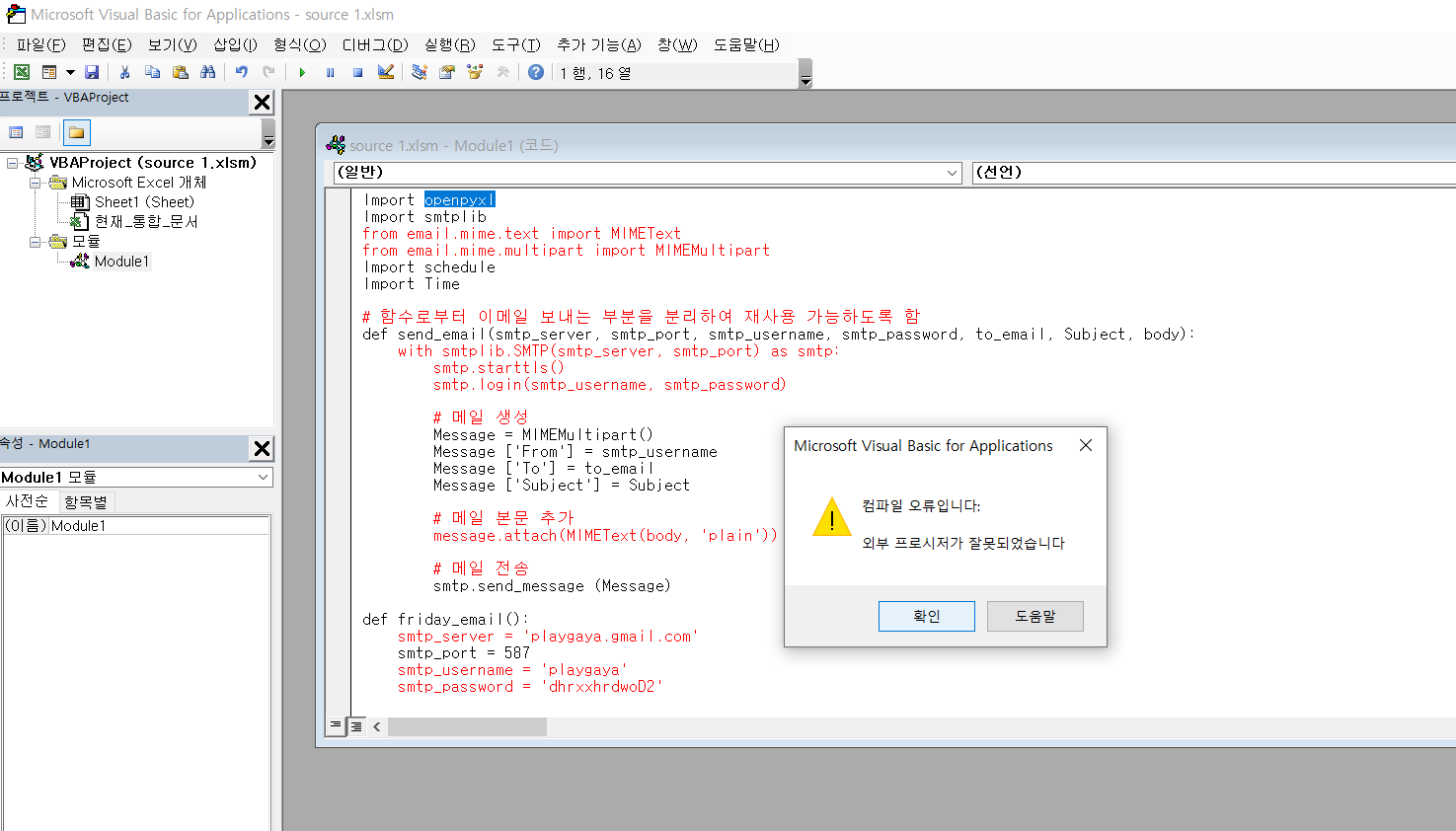Close the 속성 - Module1 properties panel
Image resolution: width=1456 pixels, height=831 pixels.
click(262, 448)
